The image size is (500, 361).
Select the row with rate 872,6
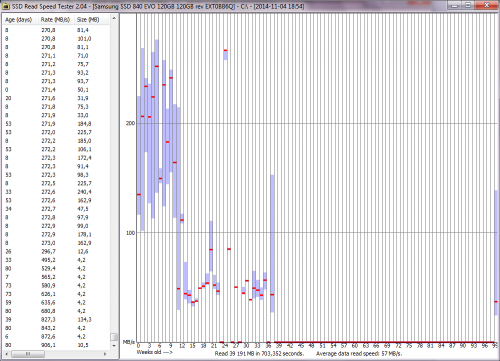click(56, 337)
